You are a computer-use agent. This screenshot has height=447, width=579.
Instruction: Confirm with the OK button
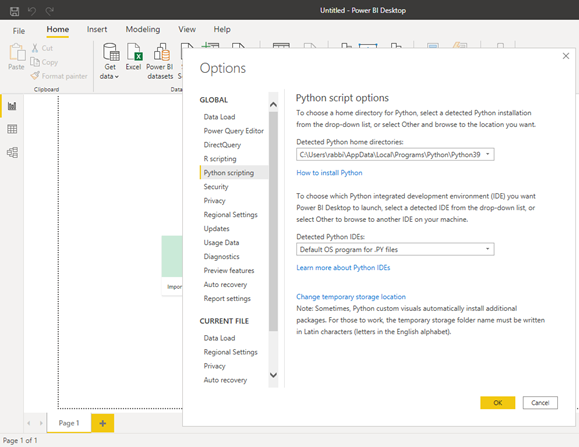(498, 403)
